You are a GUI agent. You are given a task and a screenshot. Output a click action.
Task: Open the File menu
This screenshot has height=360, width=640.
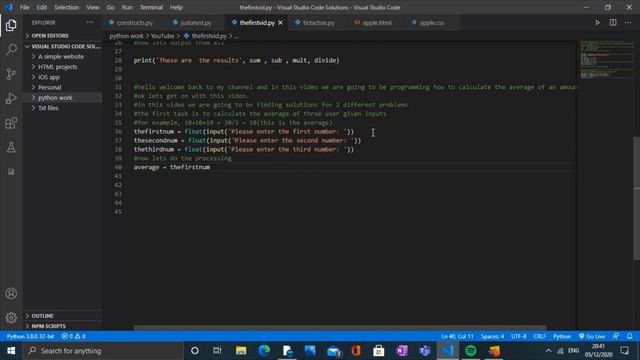coord(24,7)
